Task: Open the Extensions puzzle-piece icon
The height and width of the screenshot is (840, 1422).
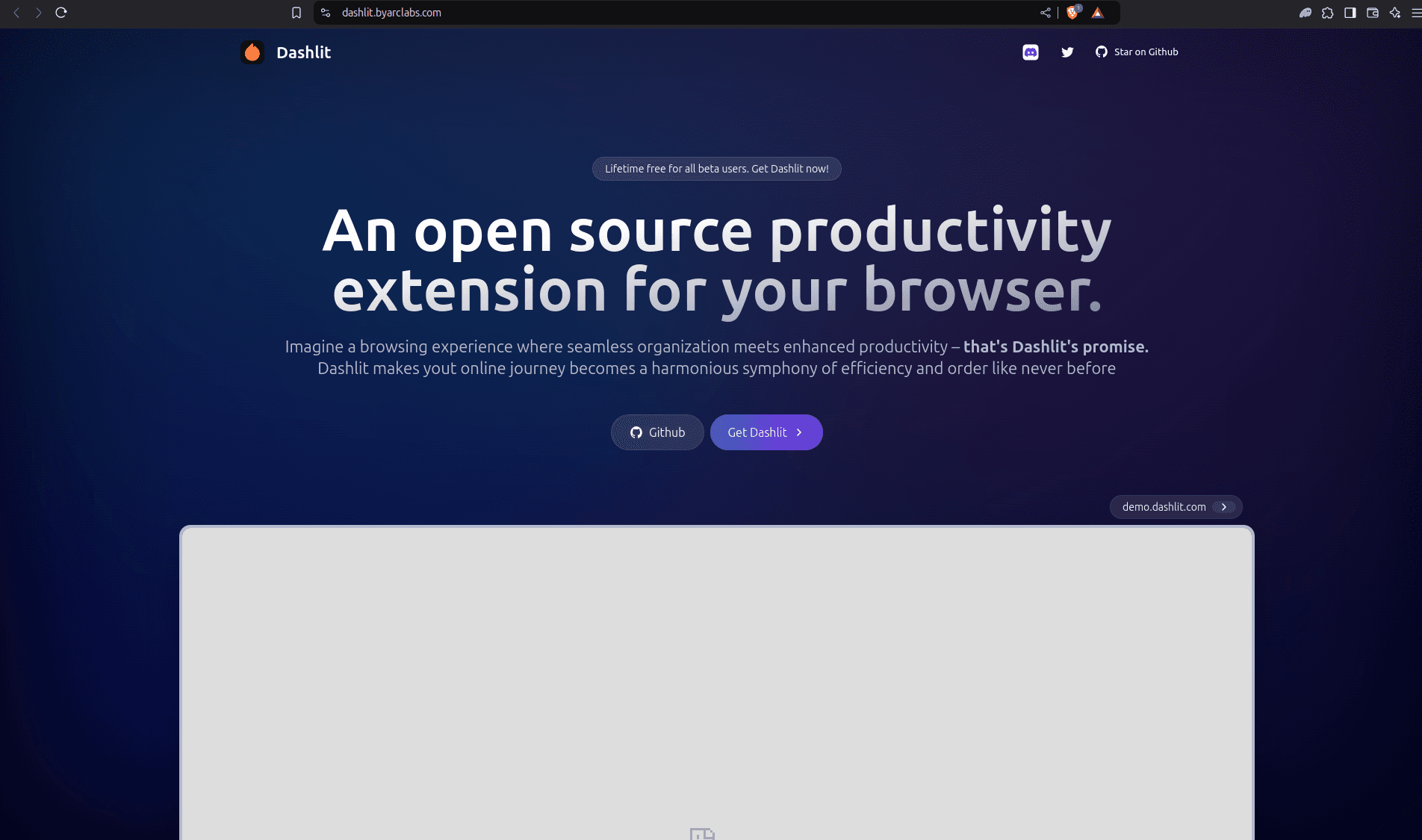Action: [x=1328, y=13]
